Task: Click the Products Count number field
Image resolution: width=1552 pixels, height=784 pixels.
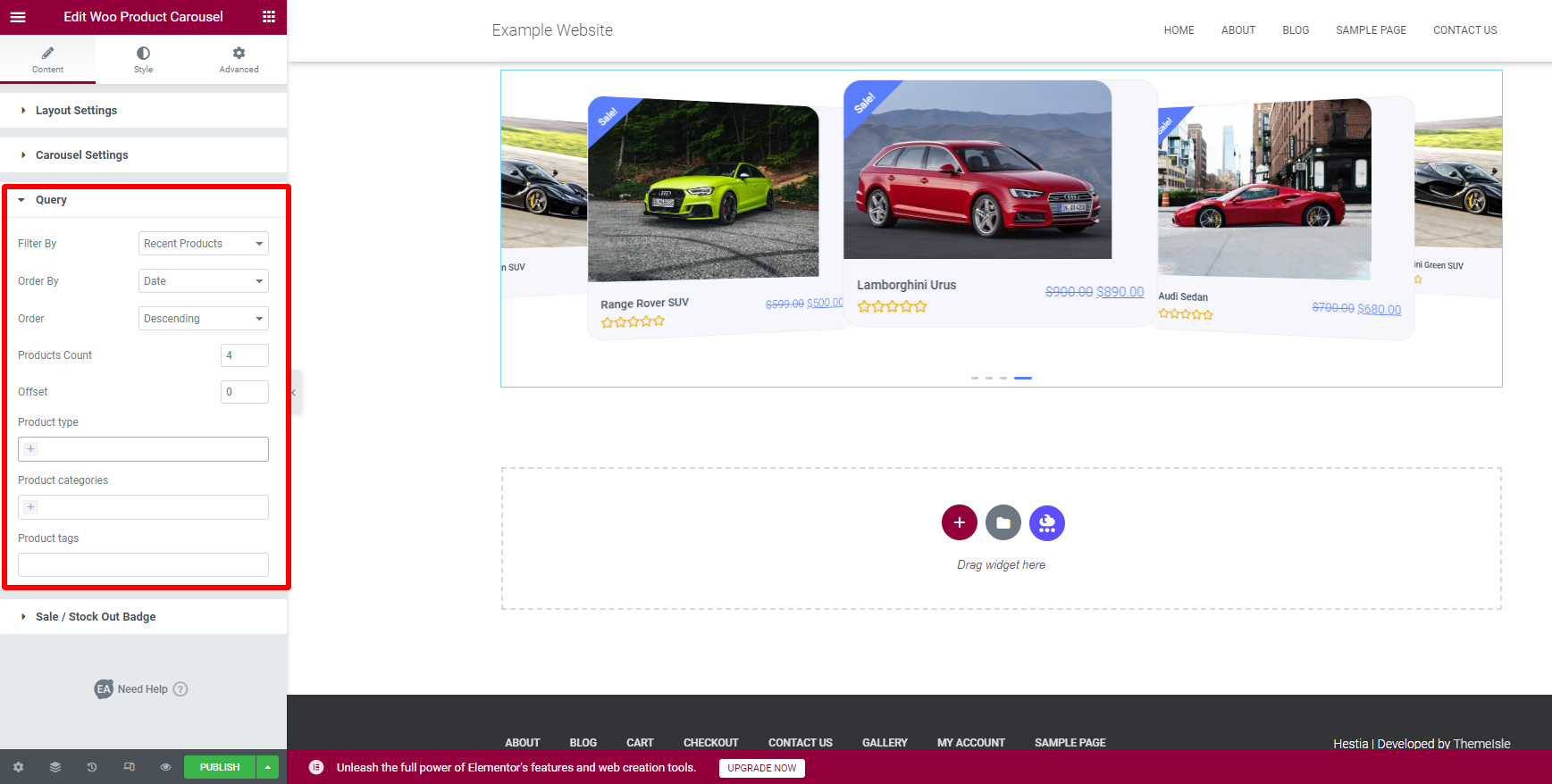Action: (245, 355)
